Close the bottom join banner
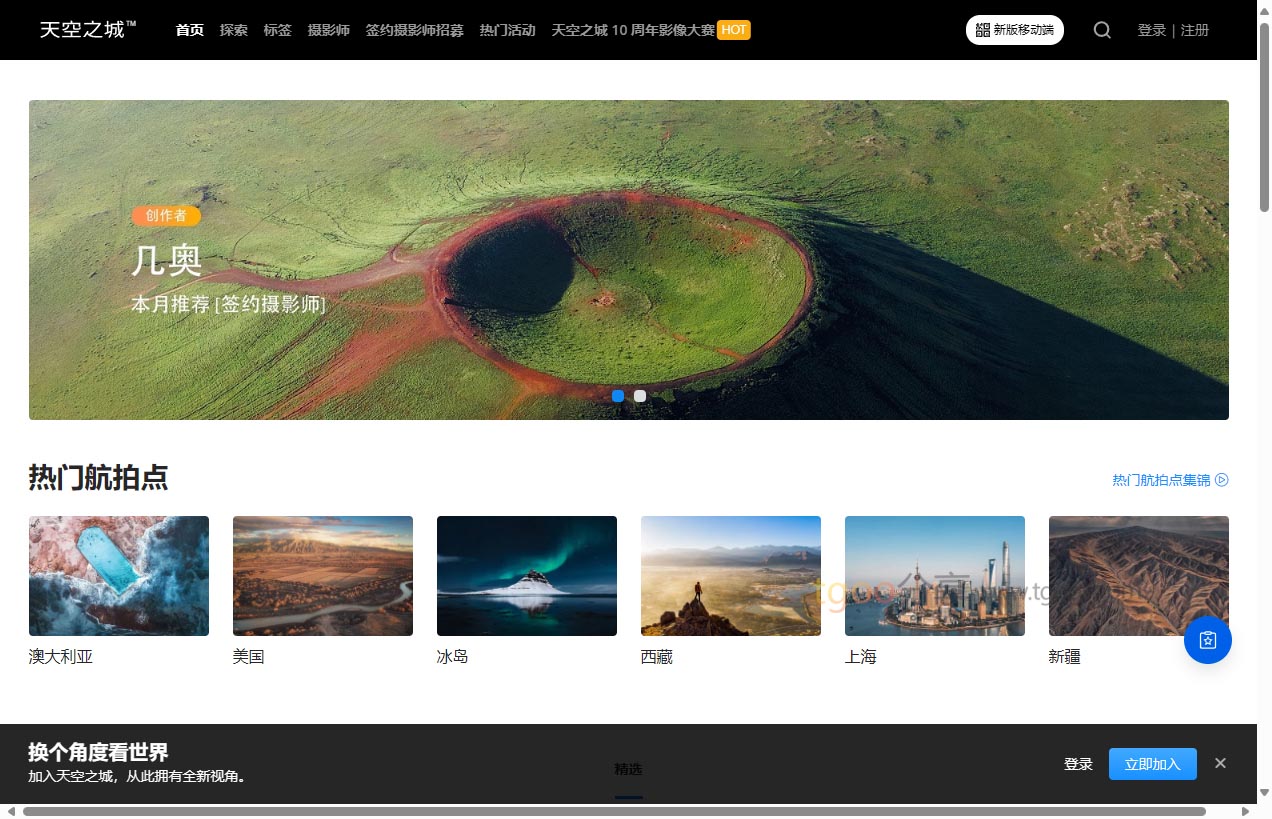Viewport: 1272px width, 819px height. (x=1220, y=763)
